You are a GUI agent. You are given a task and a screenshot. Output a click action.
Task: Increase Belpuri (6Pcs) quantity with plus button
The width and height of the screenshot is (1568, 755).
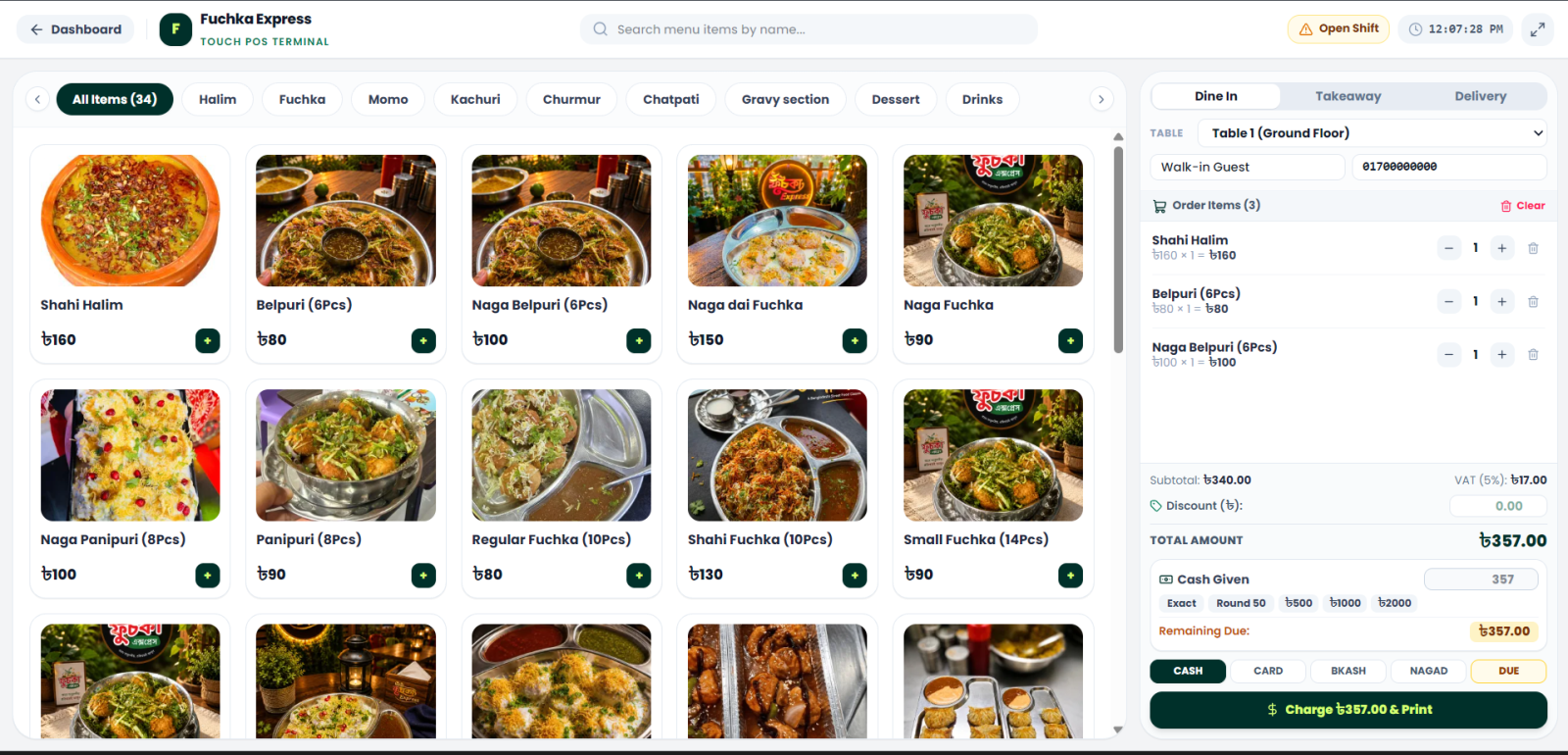[1502, 302]
